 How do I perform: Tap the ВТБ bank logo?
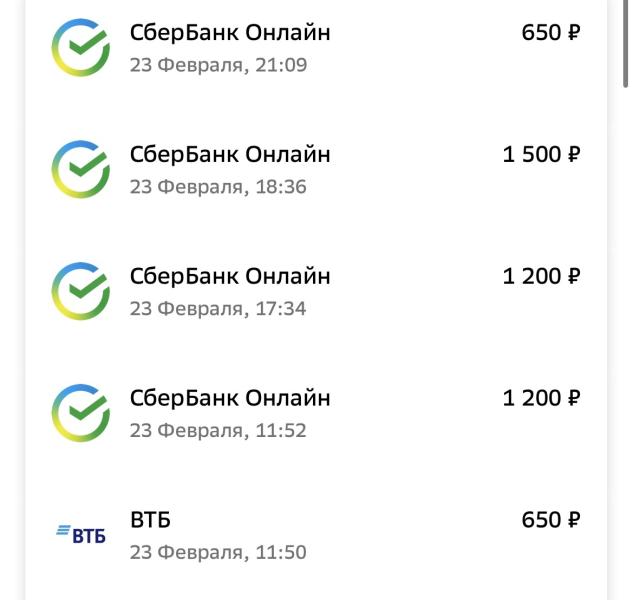point(81,534)
